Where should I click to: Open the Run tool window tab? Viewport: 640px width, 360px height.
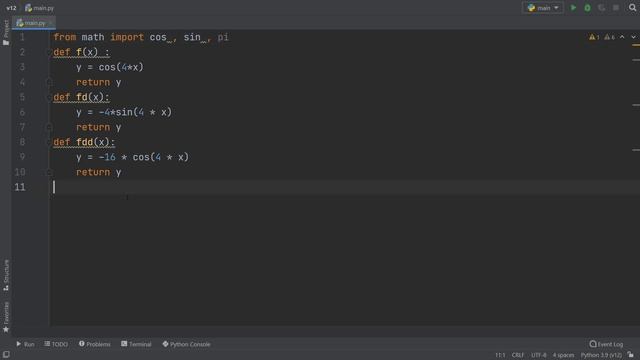coord(25,344)
